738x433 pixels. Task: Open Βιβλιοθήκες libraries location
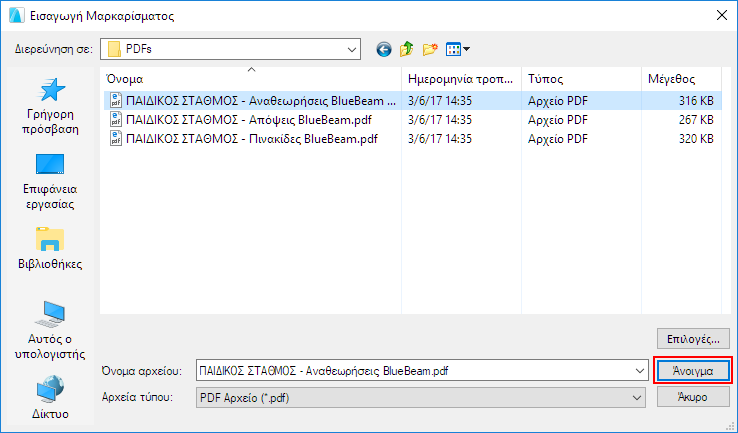click(x=50, y=250)
